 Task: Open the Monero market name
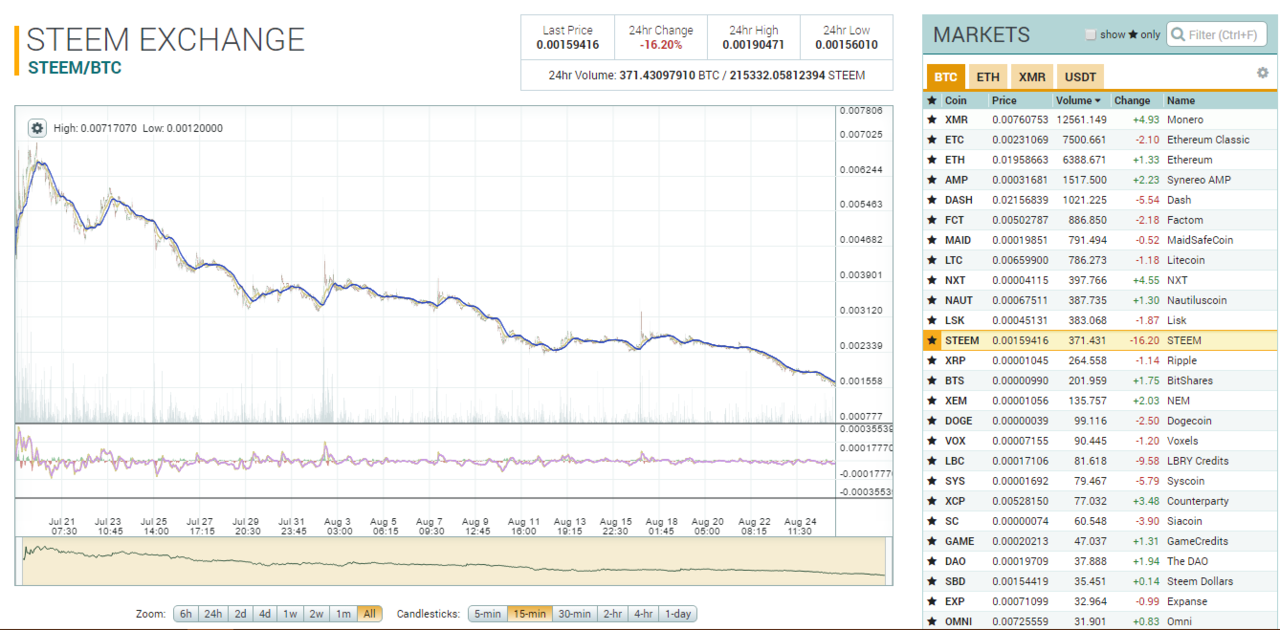tap(1185, 120)
